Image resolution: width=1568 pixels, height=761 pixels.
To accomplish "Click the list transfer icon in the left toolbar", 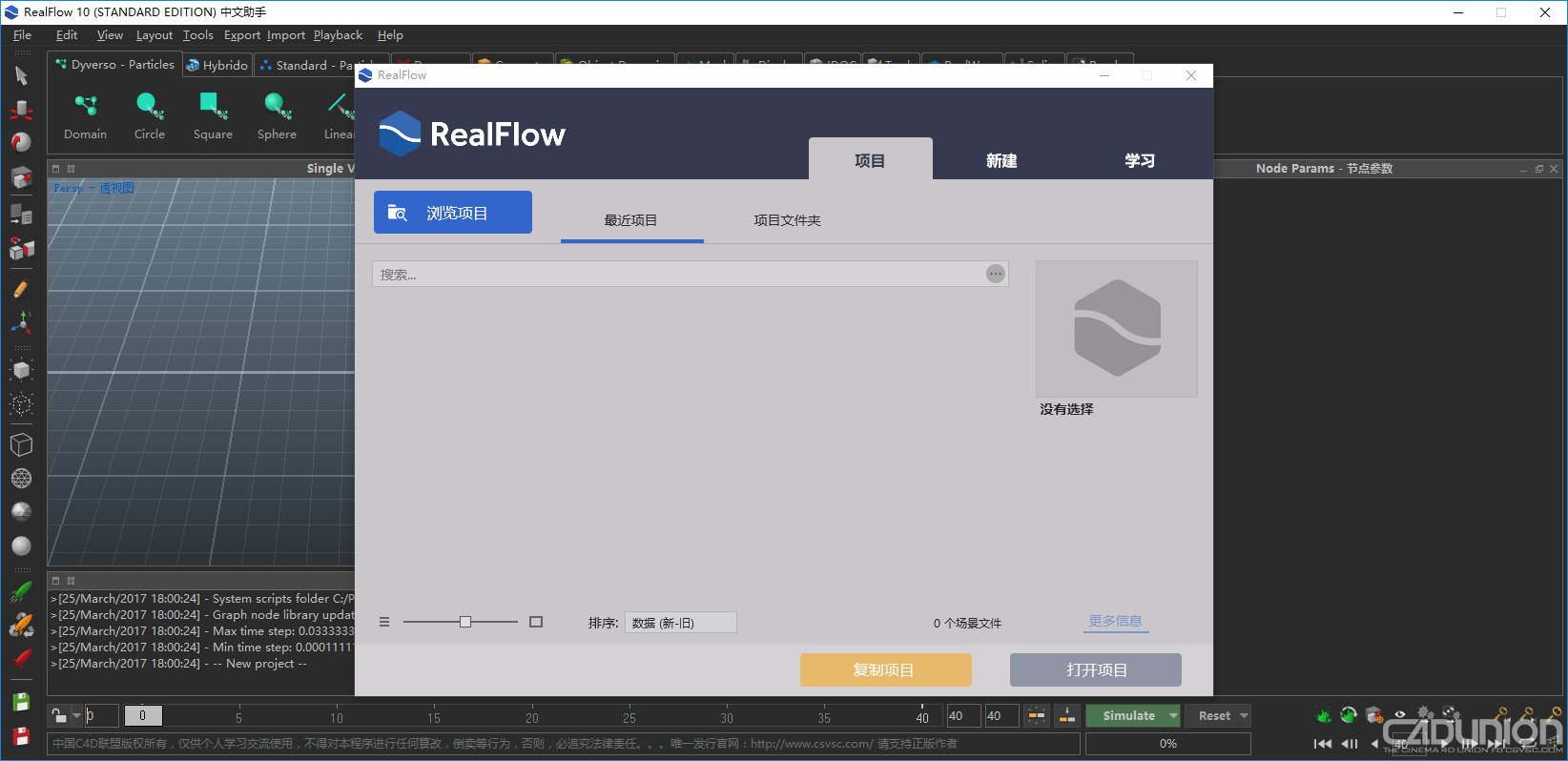I will click(x=21, y=213).
